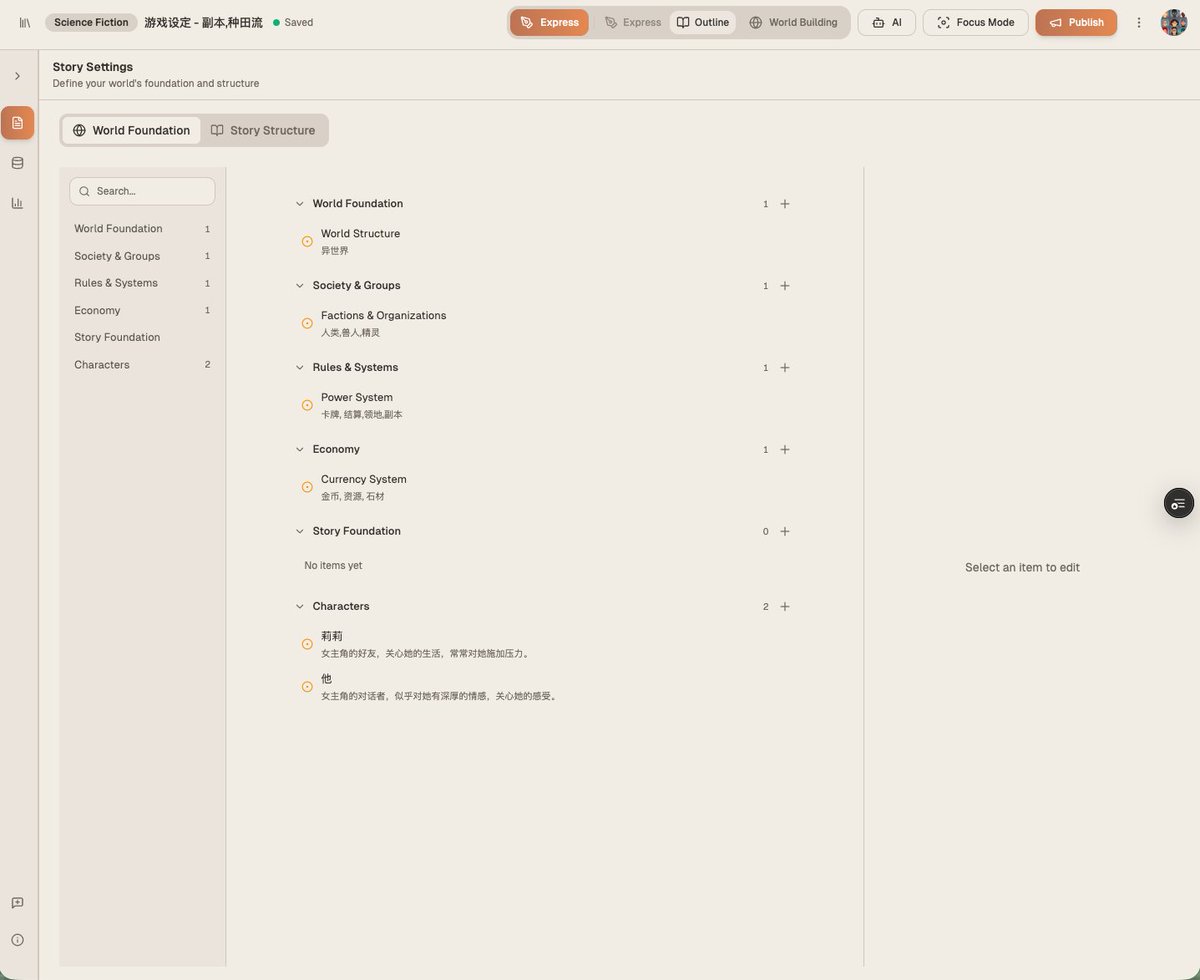Screen dimensions: 1200x980
Task: Open the info icon at sidebar bottom
Action: point(17,940)
